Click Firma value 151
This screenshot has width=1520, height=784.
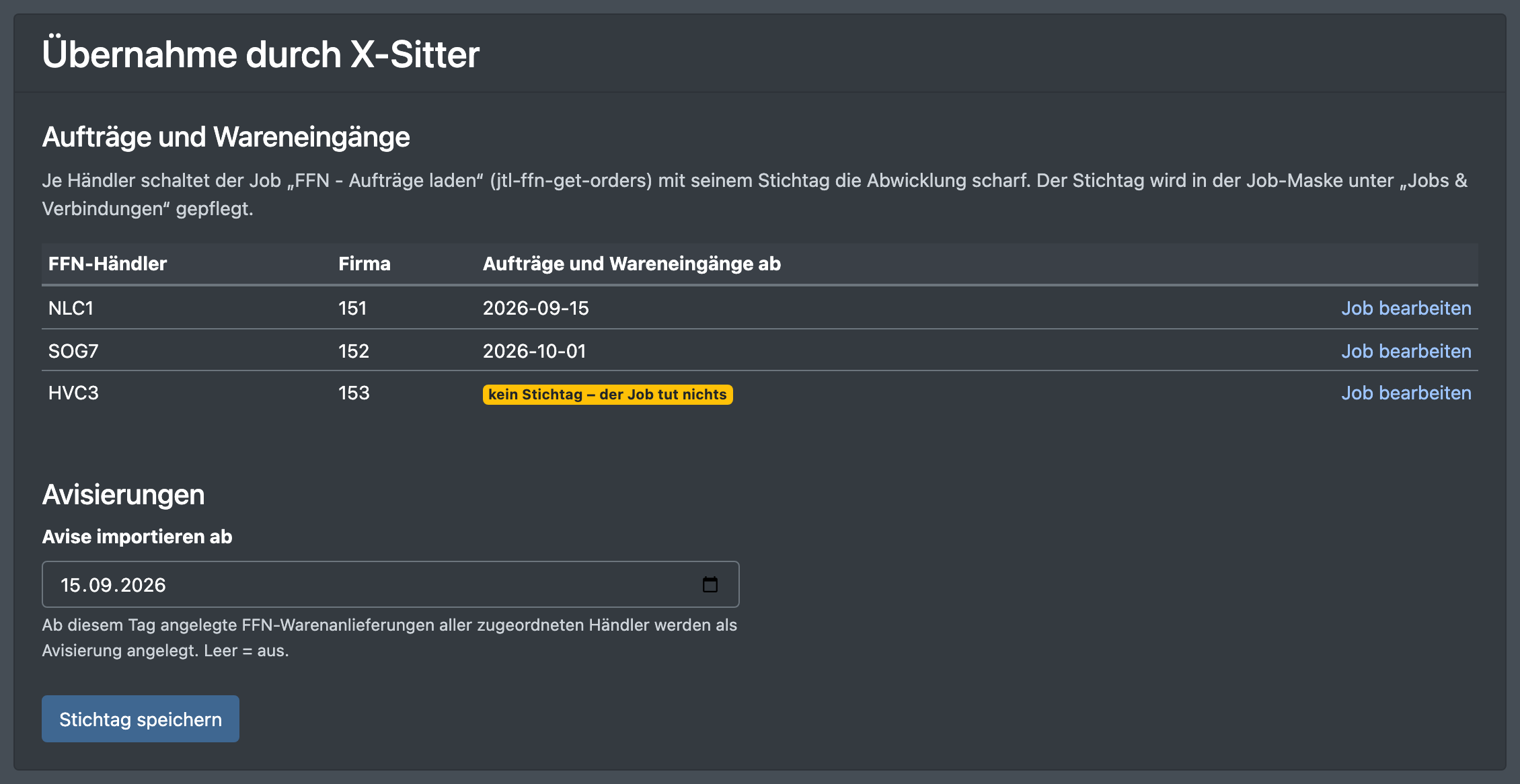[x=352, y=308]
